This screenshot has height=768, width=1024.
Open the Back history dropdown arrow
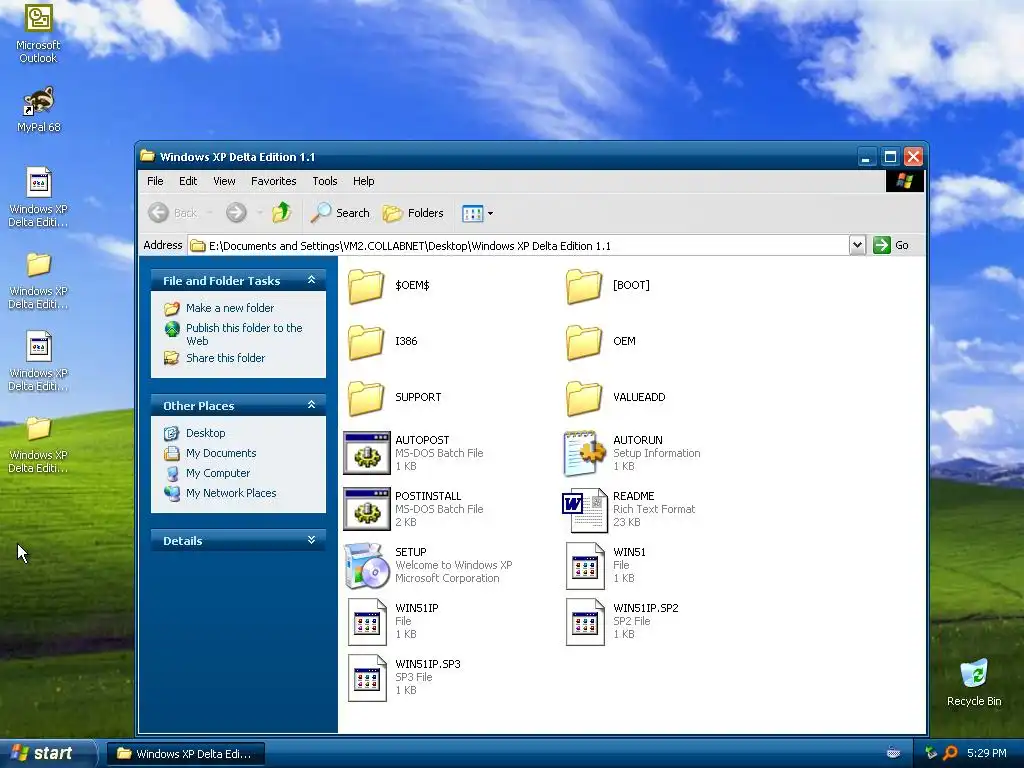tap(210, 213)
